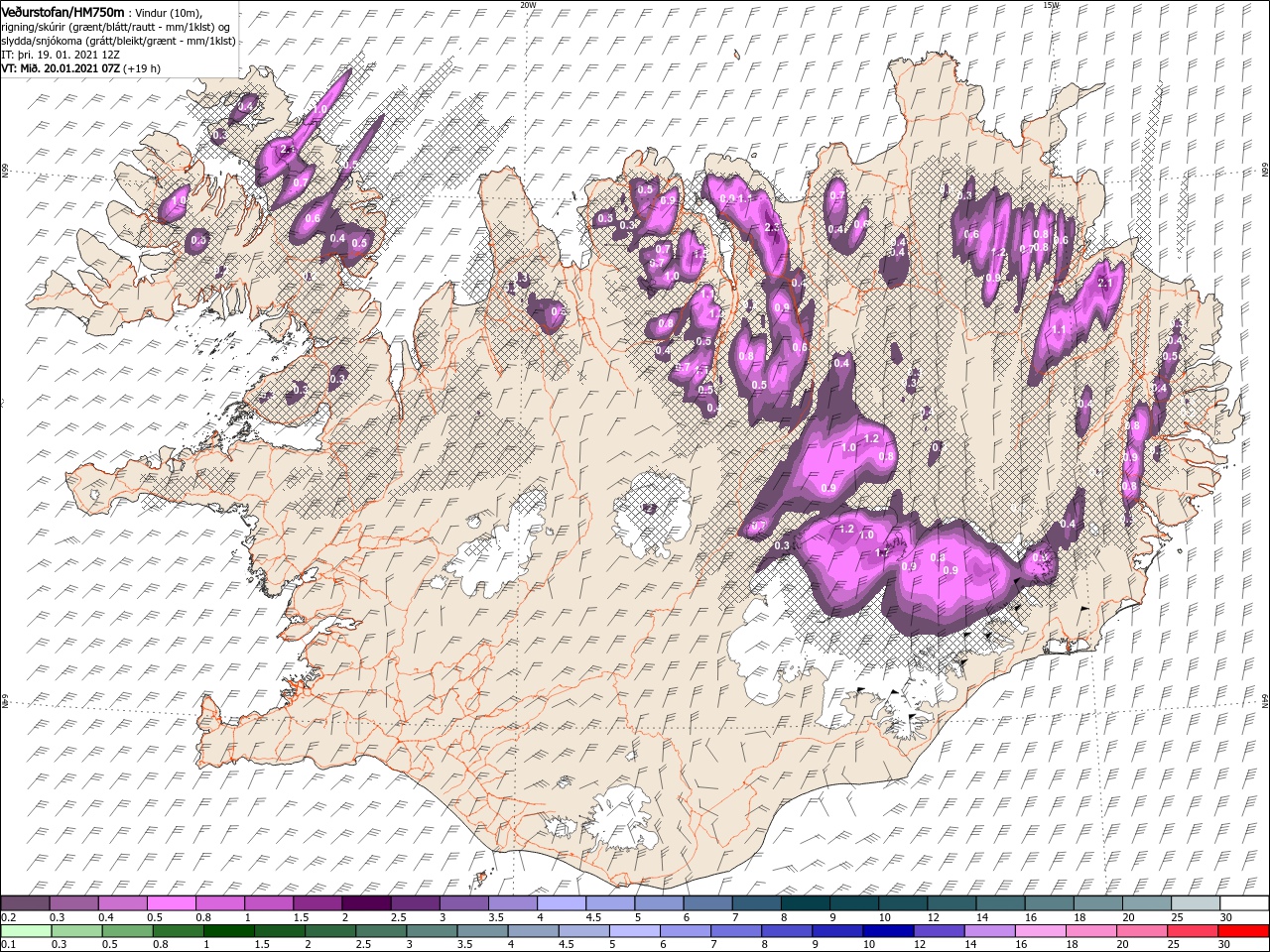Click the 'rigning/skúrir (grænt/blátt/rautt - mm/1klst)' line
Viewport: 1270px width, 952px height.
pyautogui.click(x=116, y=26)
